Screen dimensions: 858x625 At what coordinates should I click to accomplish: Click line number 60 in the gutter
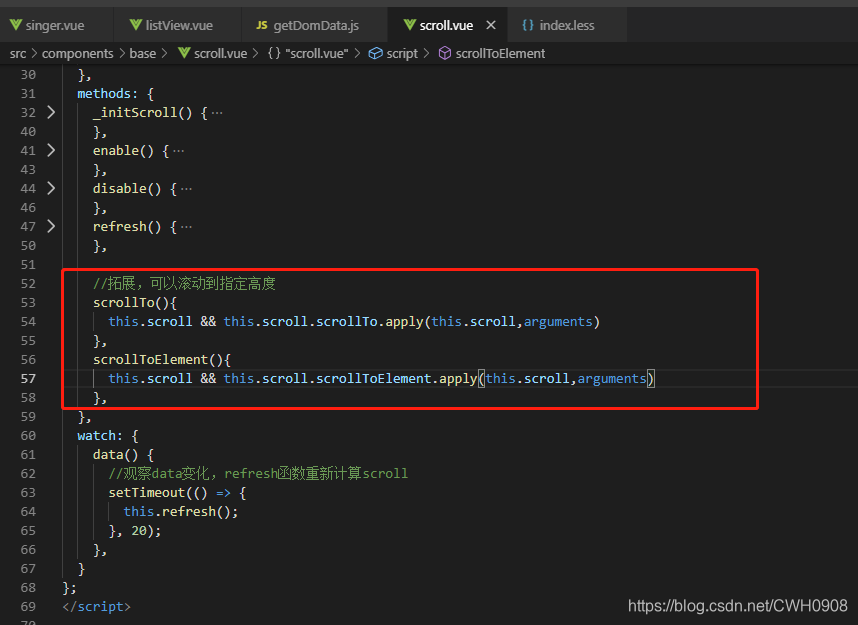click(28, 436)
